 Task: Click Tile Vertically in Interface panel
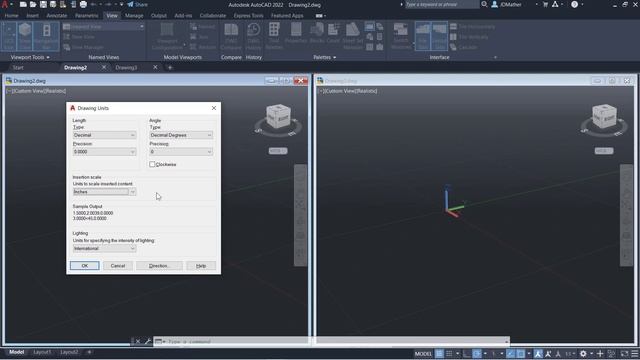pyautogui.click(x=469, y=37)
